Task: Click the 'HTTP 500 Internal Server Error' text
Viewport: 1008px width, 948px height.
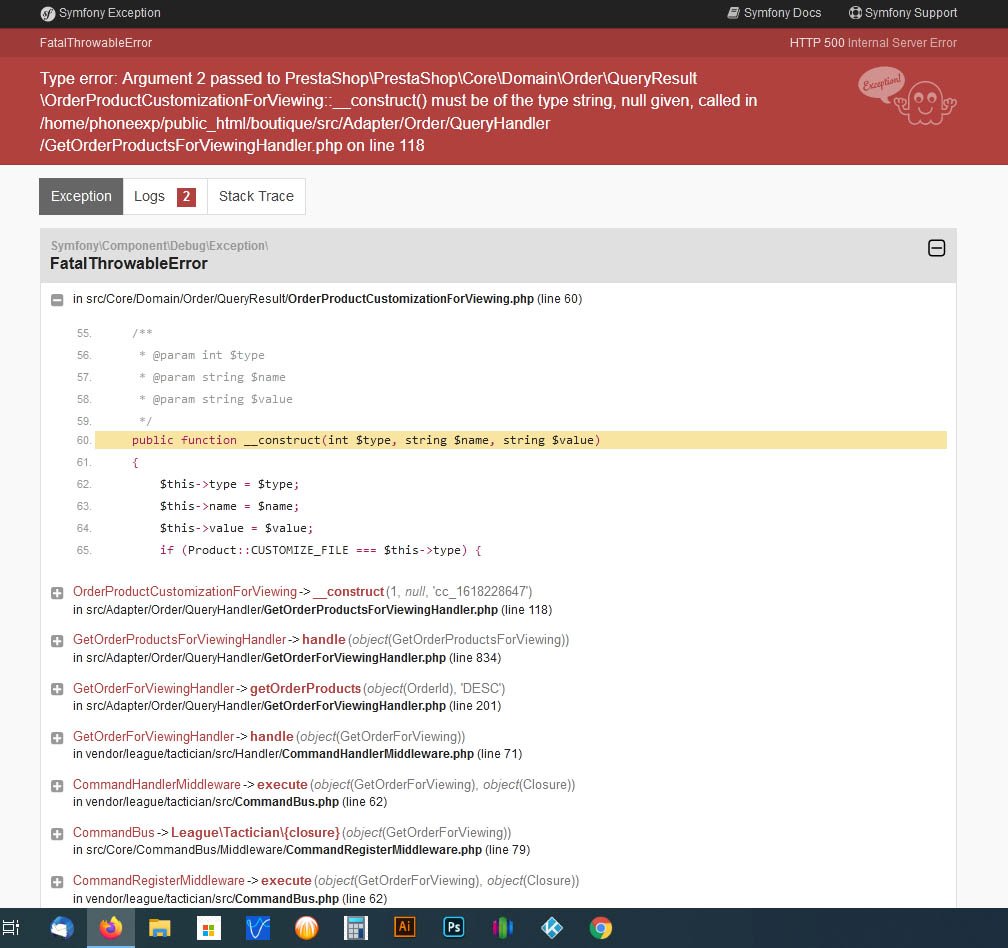Action: 873,42
